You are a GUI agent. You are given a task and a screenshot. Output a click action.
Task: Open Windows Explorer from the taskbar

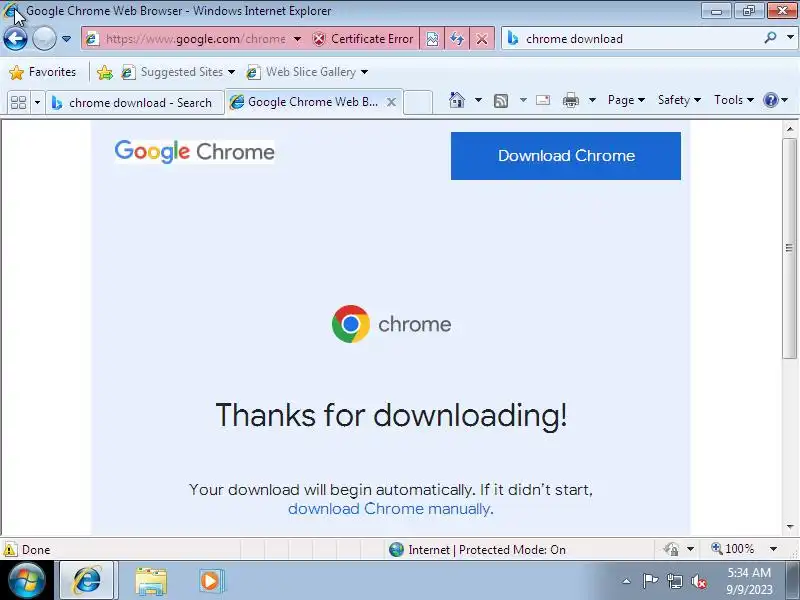(x=151, y=581)
